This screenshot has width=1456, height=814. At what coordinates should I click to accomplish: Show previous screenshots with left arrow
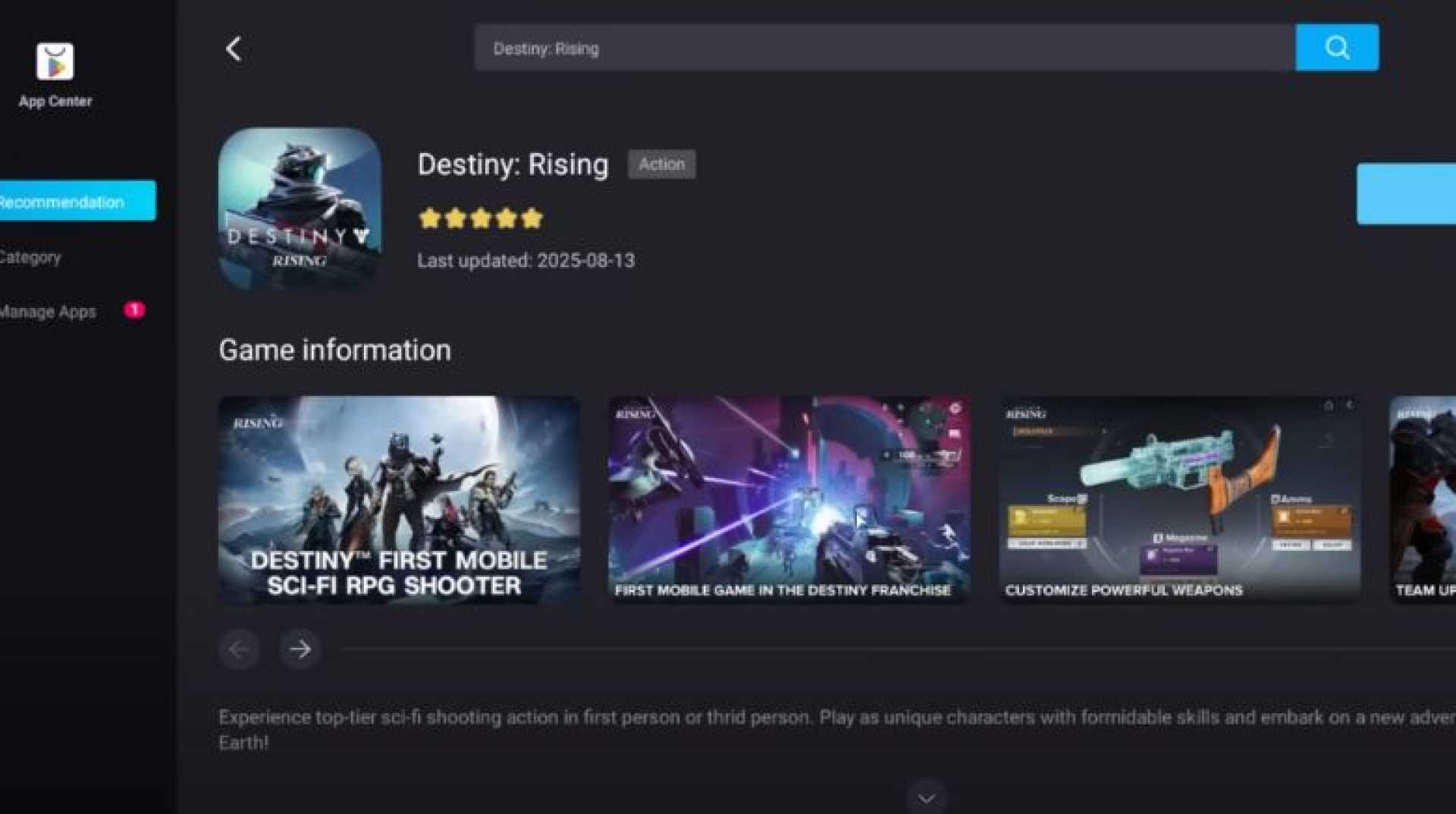pos(239,649)
